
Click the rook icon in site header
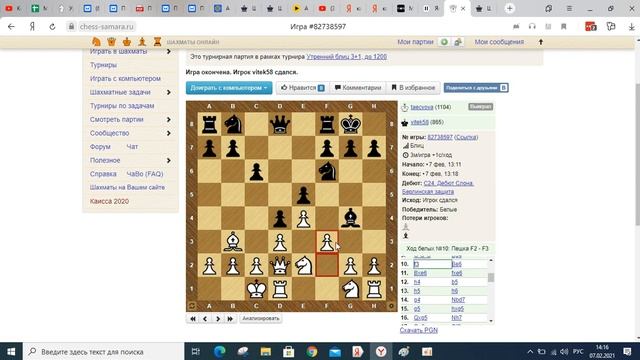158,42
